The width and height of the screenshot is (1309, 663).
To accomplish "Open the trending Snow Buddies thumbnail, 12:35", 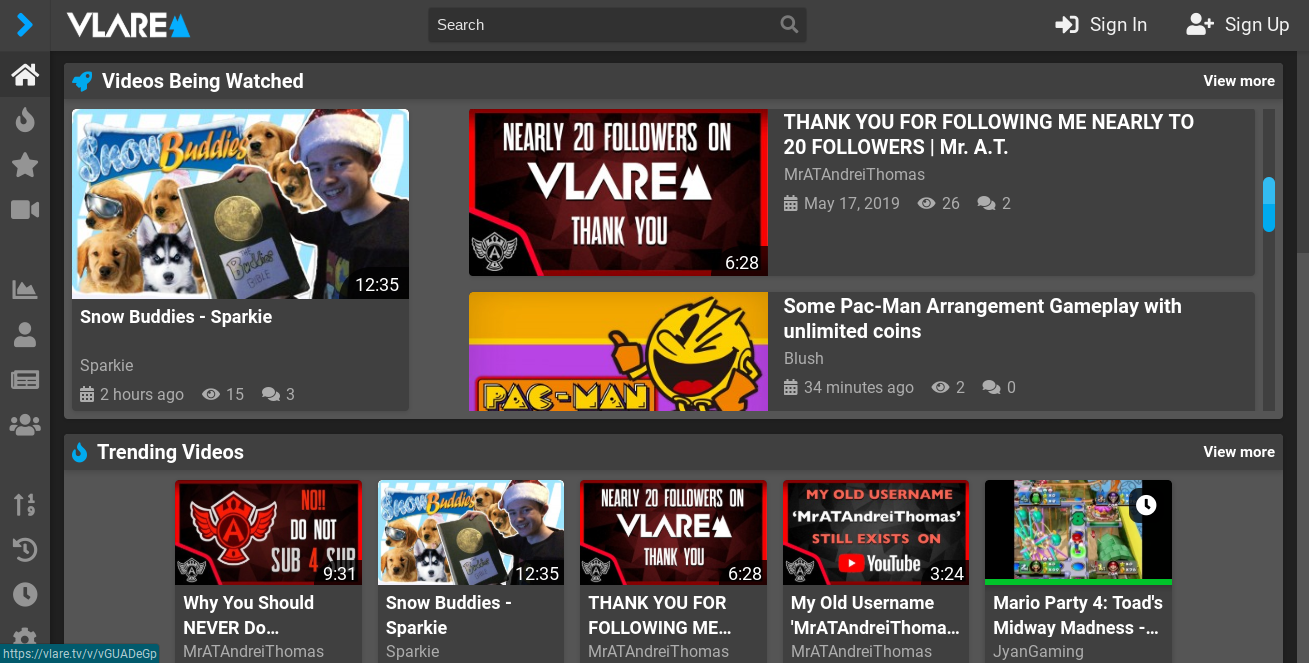I will pos(471,532).
